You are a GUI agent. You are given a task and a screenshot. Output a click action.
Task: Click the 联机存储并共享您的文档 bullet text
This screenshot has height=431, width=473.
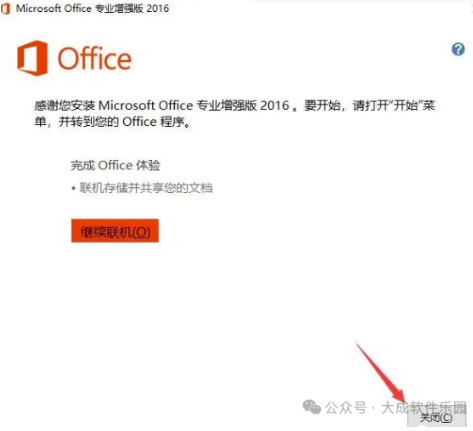click(x=146, y=188)
